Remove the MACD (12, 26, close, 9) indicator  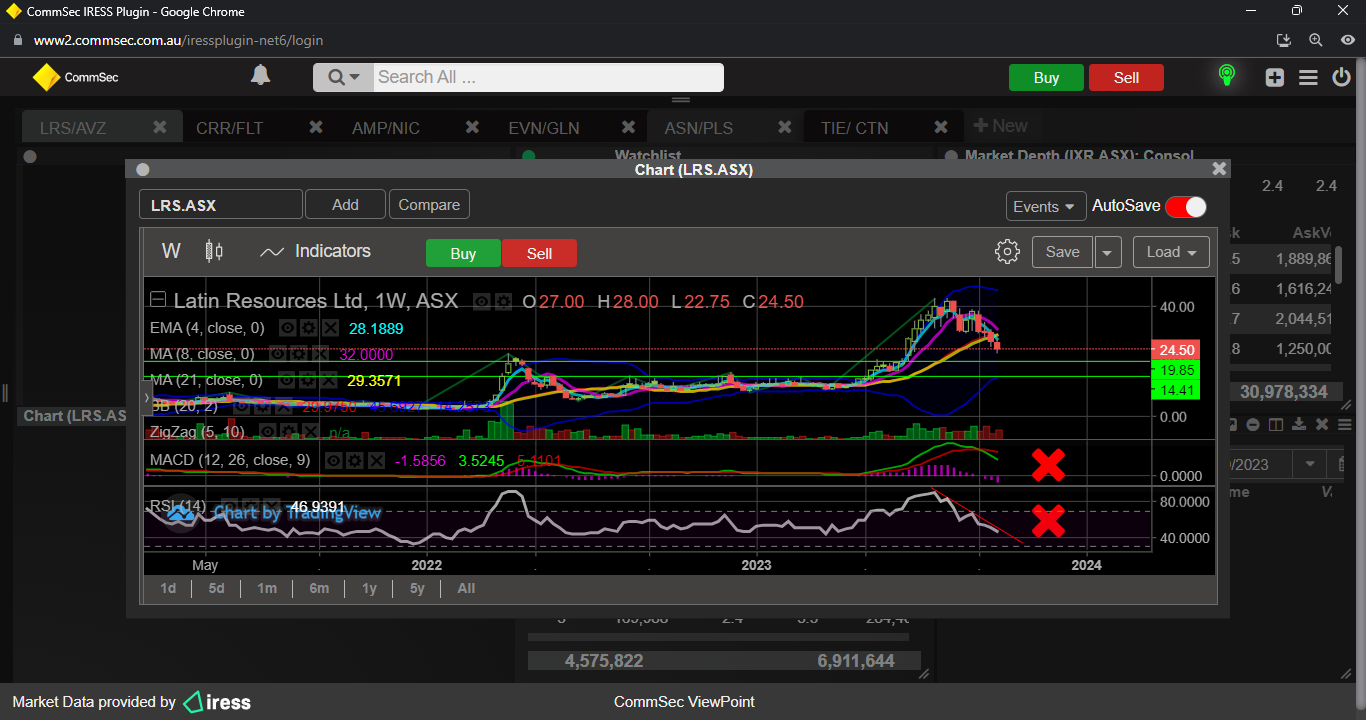[375, 460]
